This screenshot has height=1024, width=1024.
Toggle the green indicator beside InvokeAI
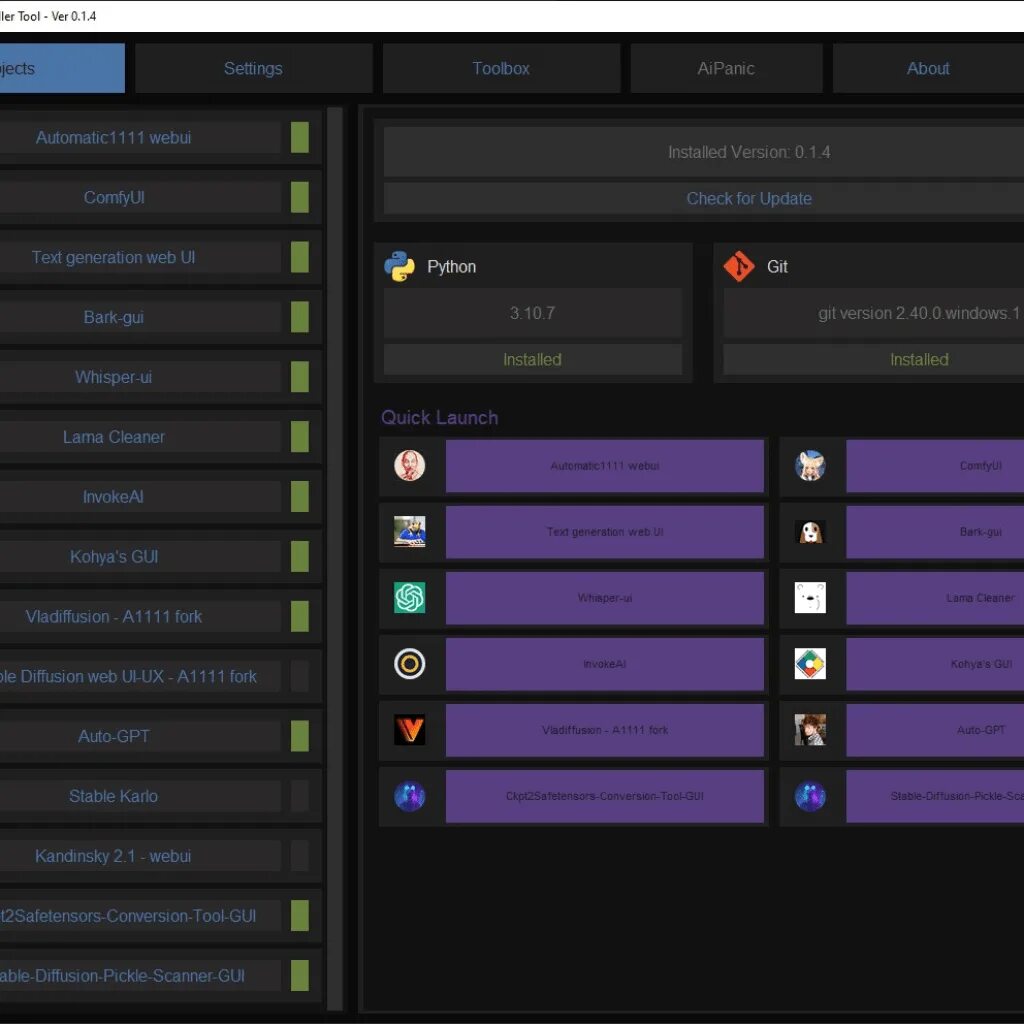[x=300, y=496]
